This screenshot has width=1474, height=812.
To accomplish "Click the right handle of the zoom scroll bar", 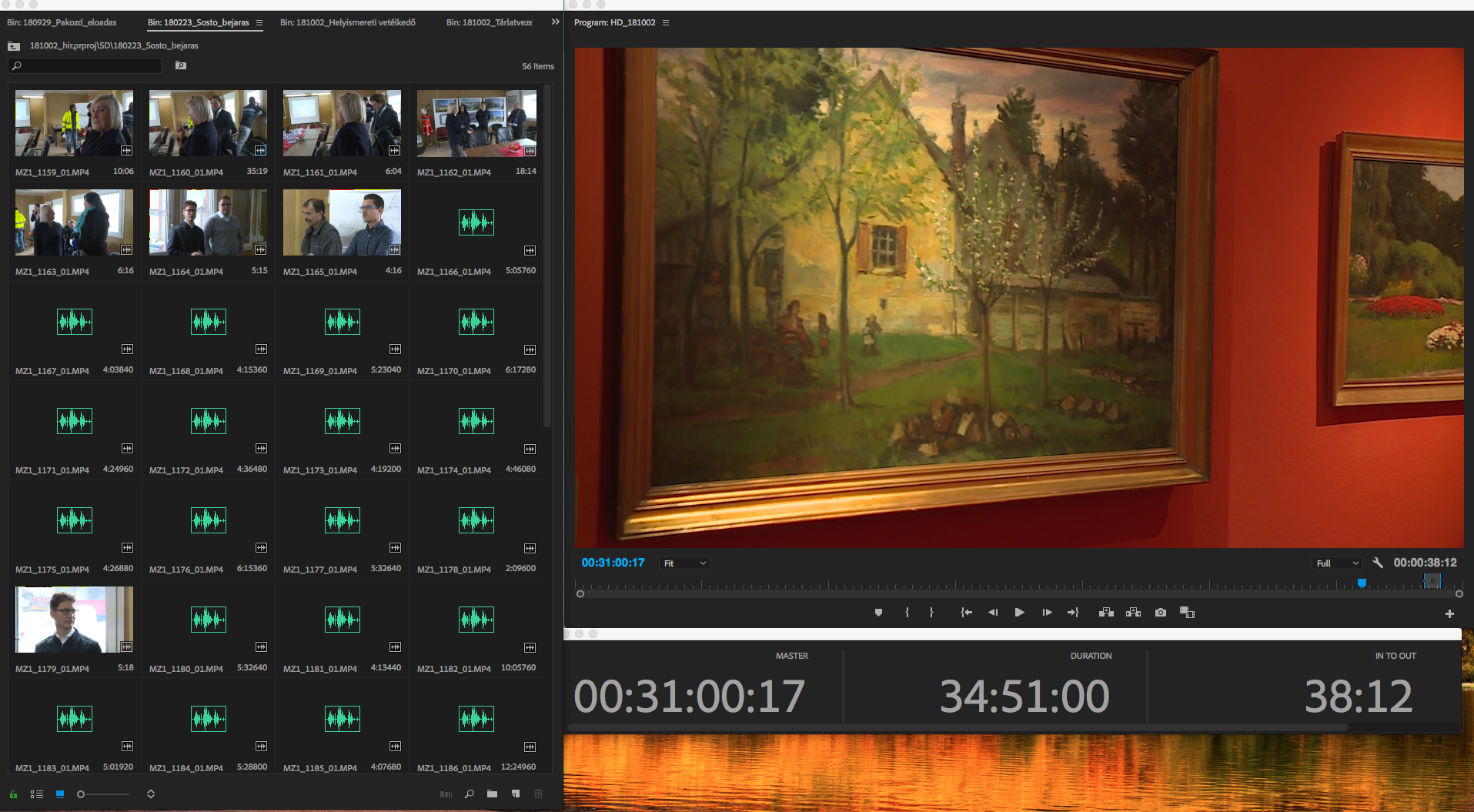I will click(x=1459, y=593).
